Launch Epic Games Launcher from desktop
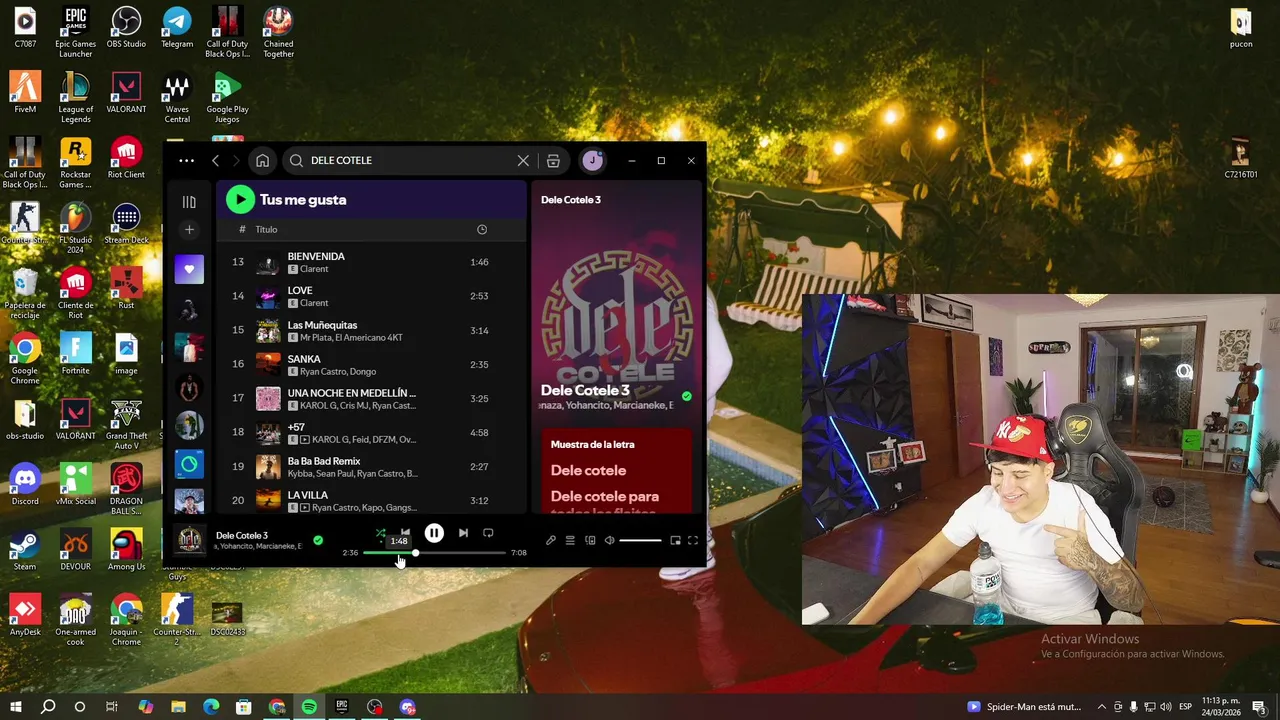The width and height of the screenshot is (1280, 720). (76, 32)
